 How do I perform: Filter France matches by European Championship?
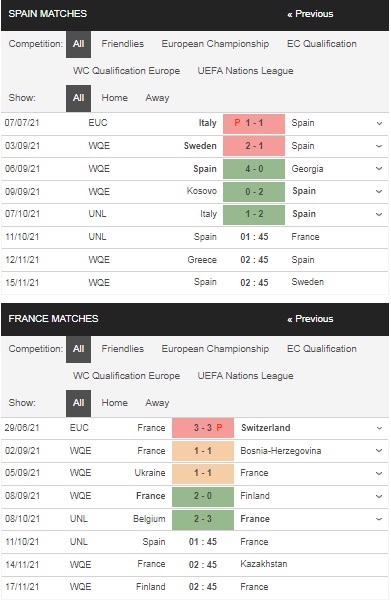[215, 349]
